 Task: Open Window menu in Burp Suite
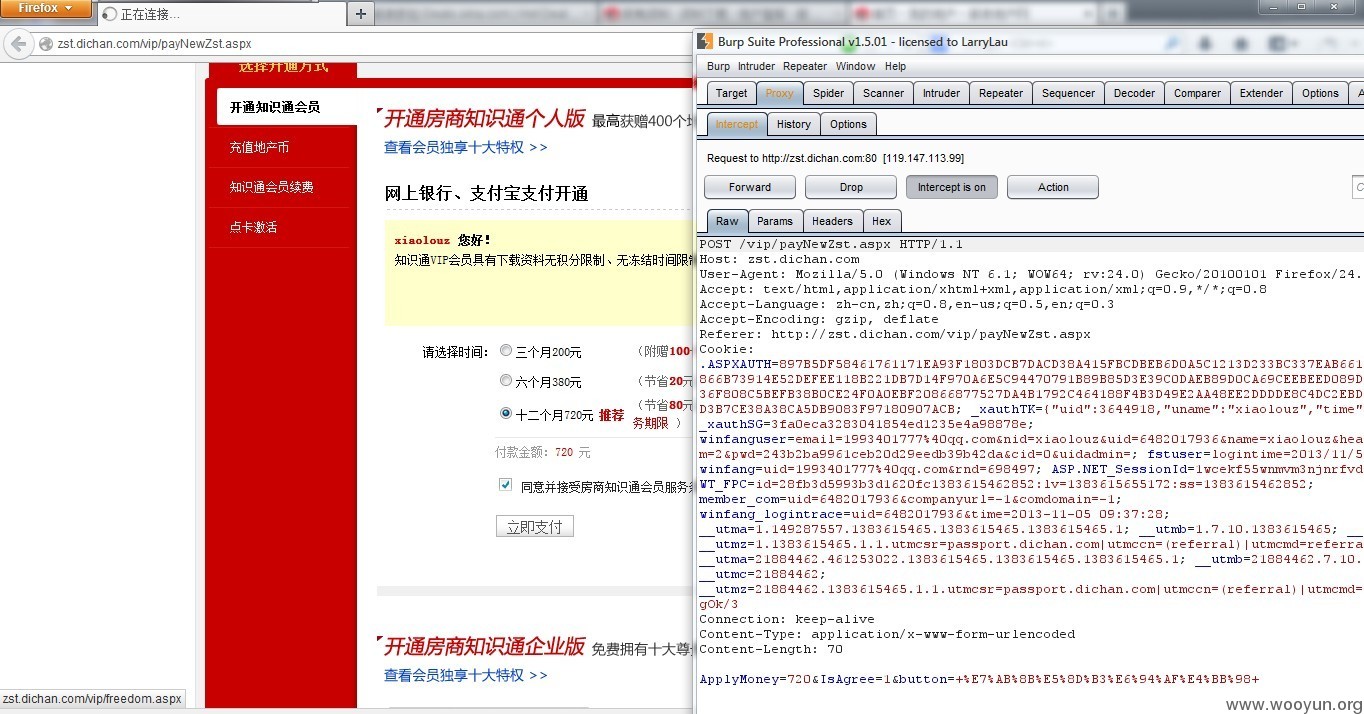[855, 66]
